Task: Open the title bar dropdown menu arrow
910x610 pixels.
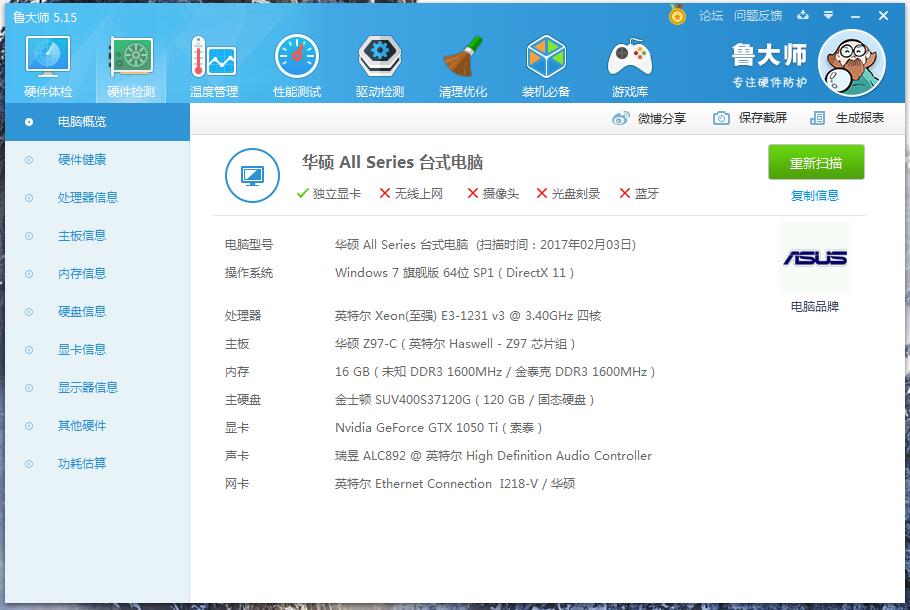Action: [x=829, y=16]
